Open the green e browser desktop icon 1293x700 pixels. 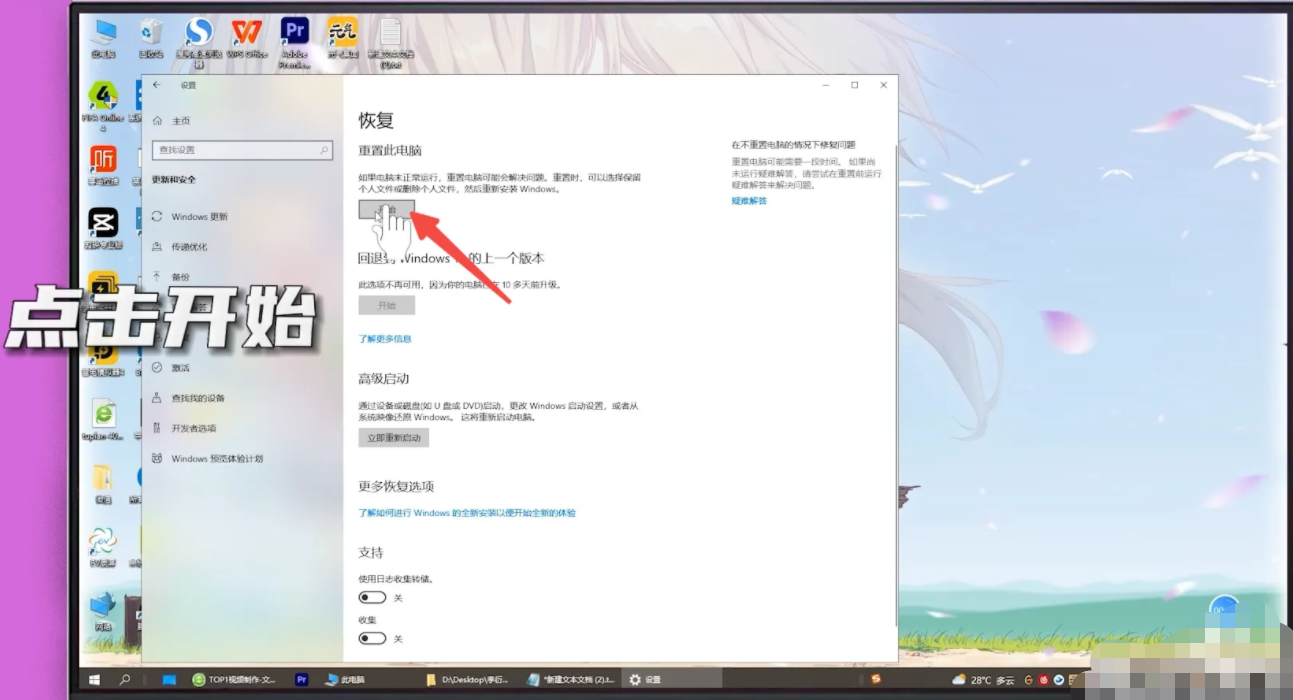tap(103, 419)
